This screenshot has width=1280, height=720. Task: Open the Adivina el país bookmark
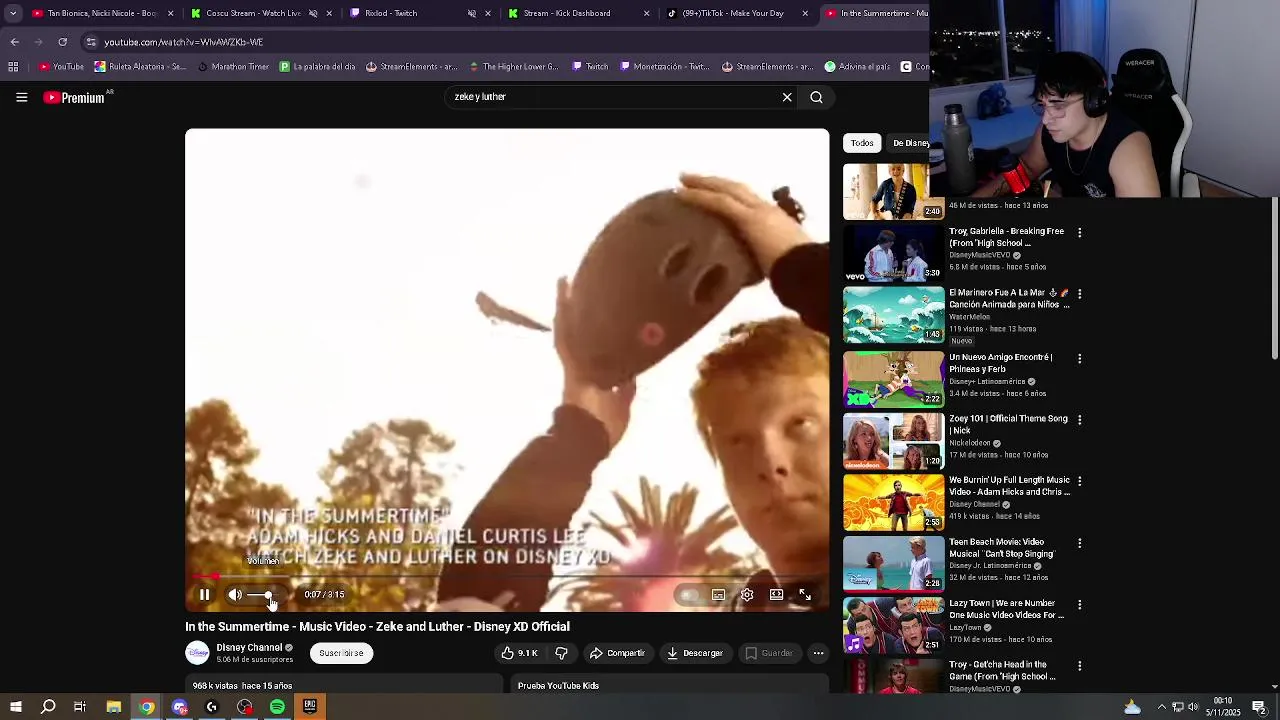[857, 67]
